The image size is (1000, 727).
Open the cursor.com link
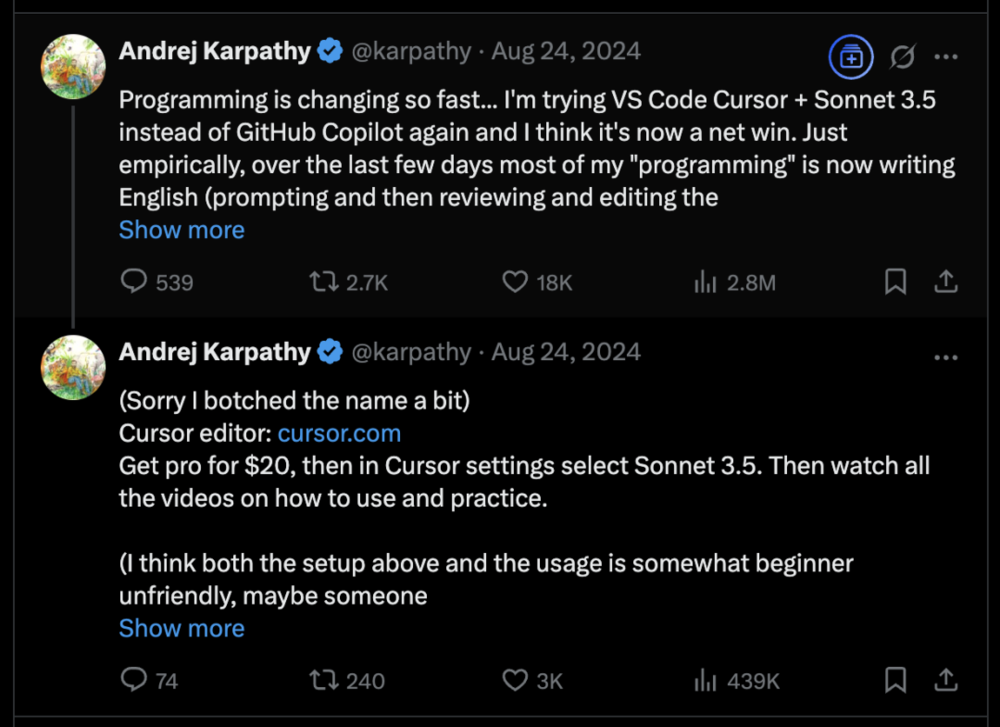click(339, 434)
